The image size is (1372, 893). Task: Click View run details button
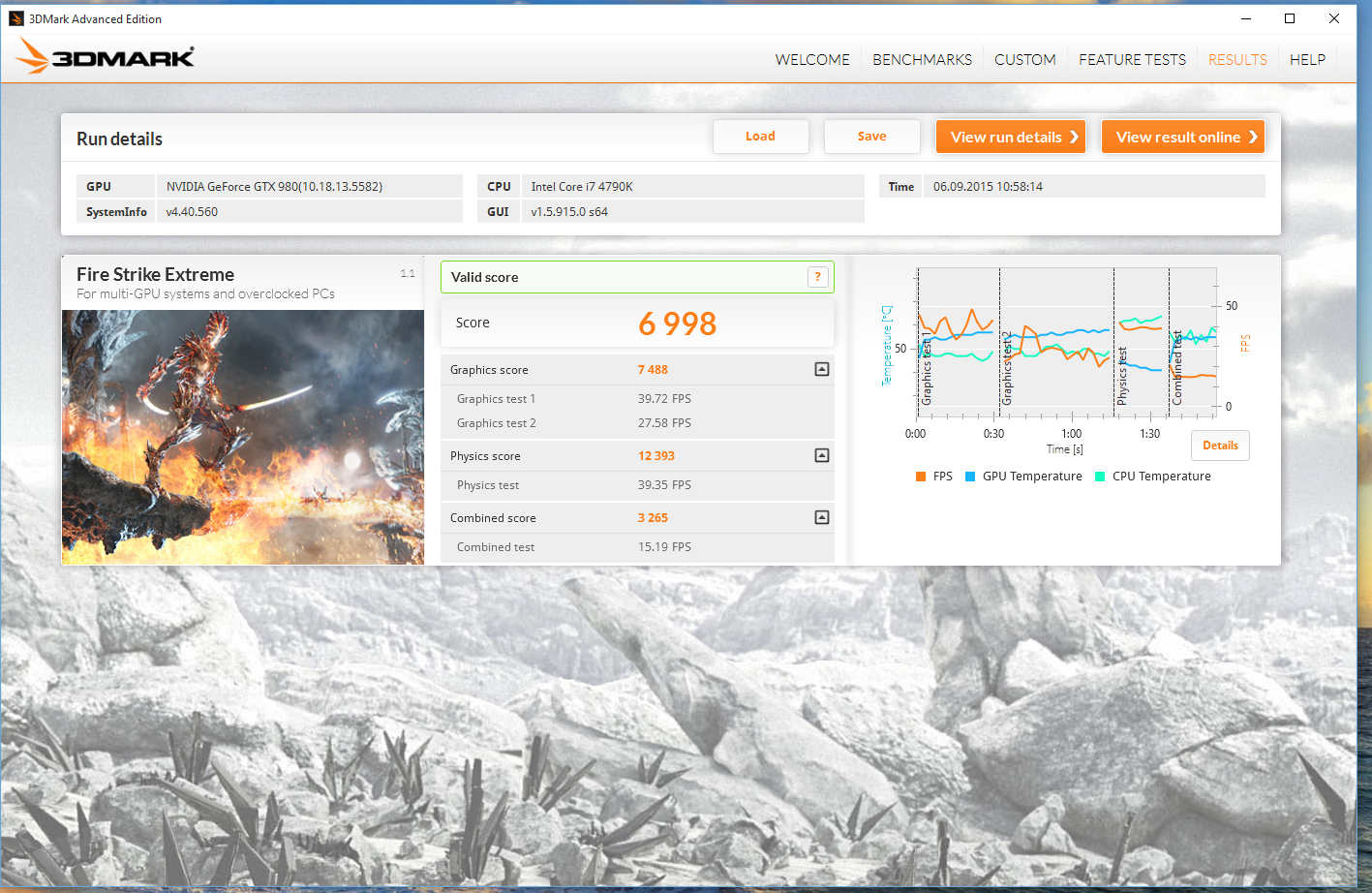1011,137
